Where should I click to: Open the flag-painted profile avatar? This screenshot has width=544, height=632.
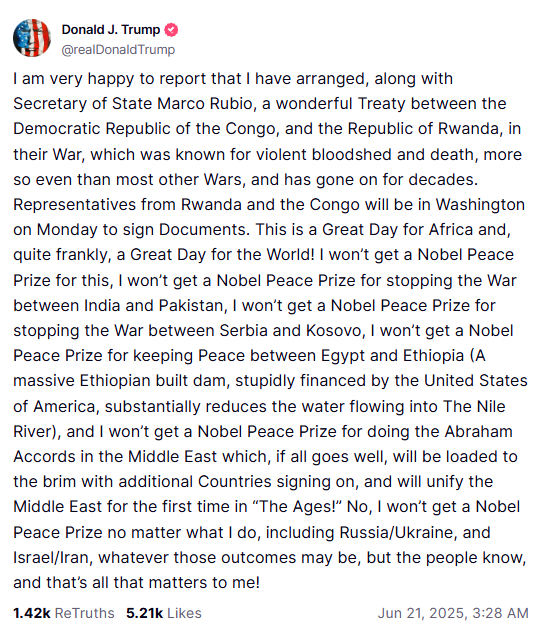[32, 38]
